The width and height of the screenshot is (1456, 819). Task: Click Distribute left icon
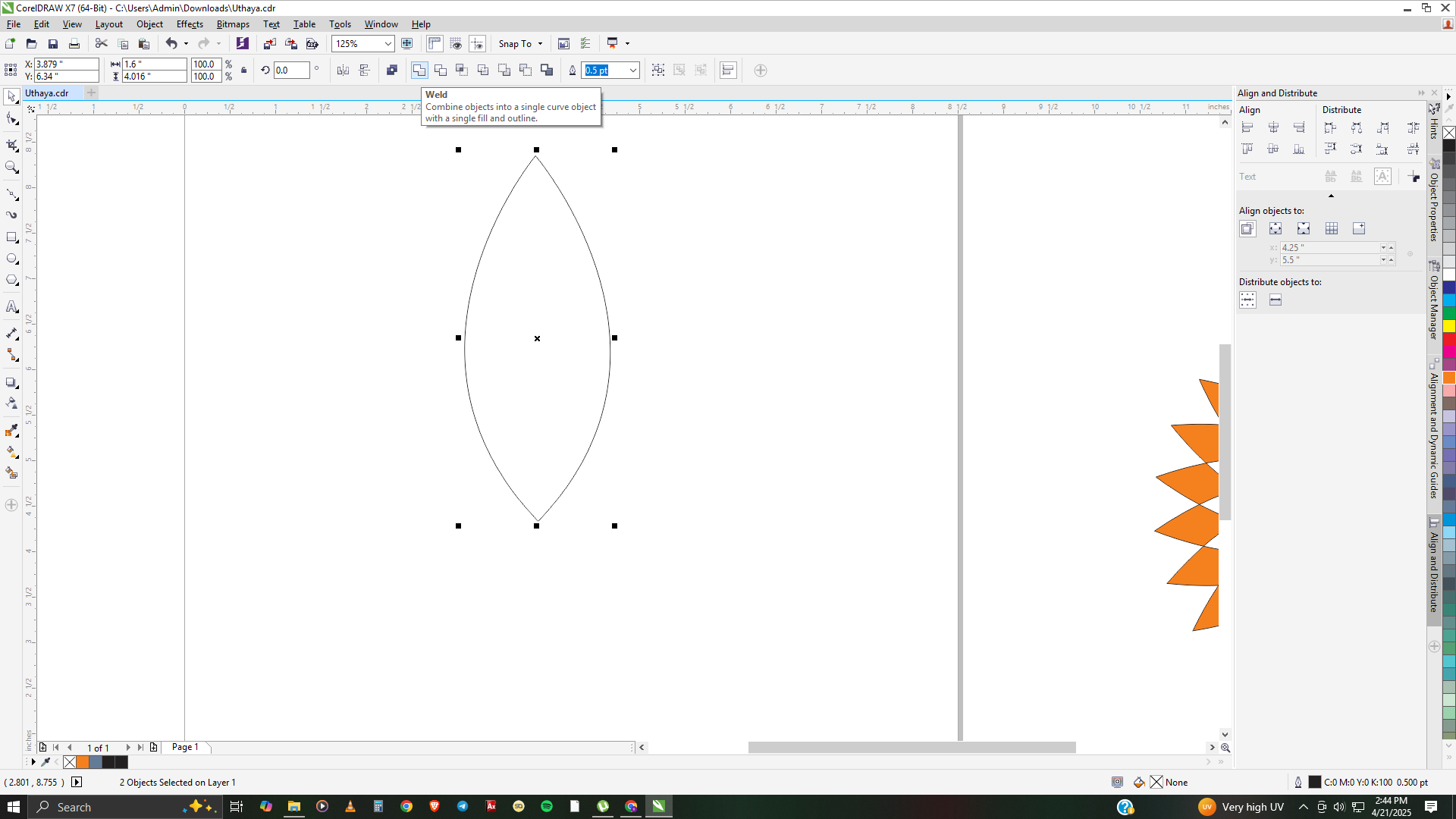tap(1331, 127)
